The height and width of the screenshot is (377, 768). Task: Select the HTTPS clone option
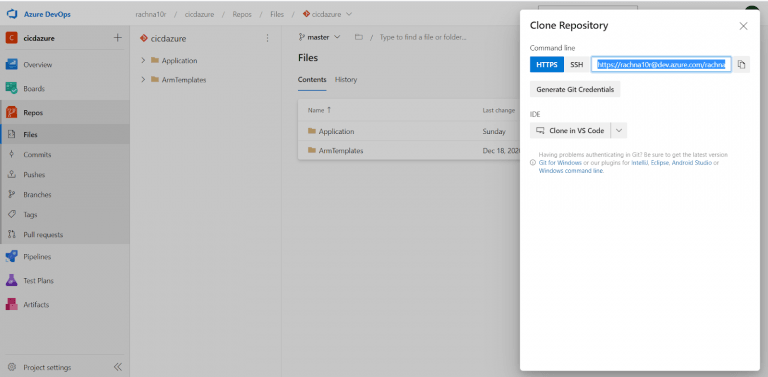point(547,65)
